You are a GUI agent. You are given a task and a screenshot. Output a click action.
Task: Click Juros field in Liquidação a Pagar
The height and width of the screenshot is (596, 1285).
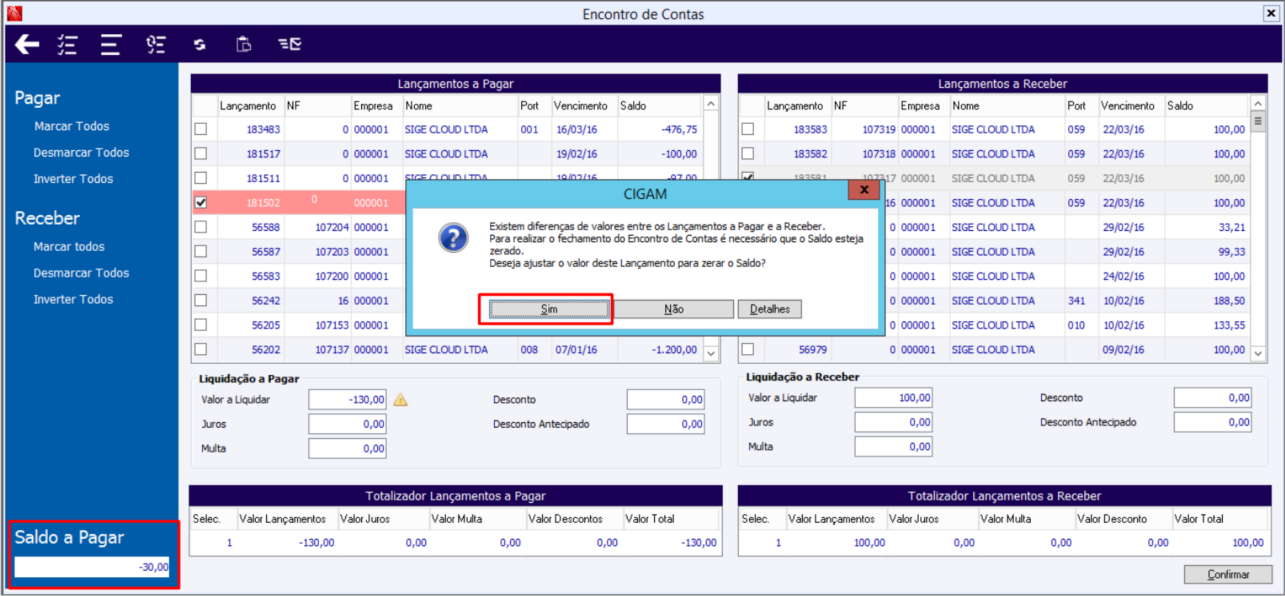347,424
